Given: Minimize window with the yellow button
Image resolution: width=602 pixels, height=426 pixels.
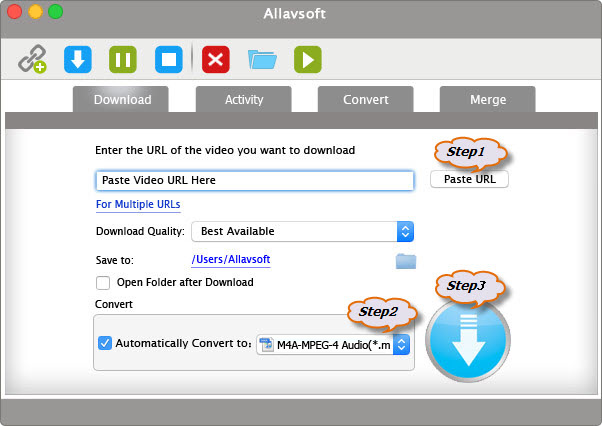Looking at the screenshot, I should click(x=35, y=11).
